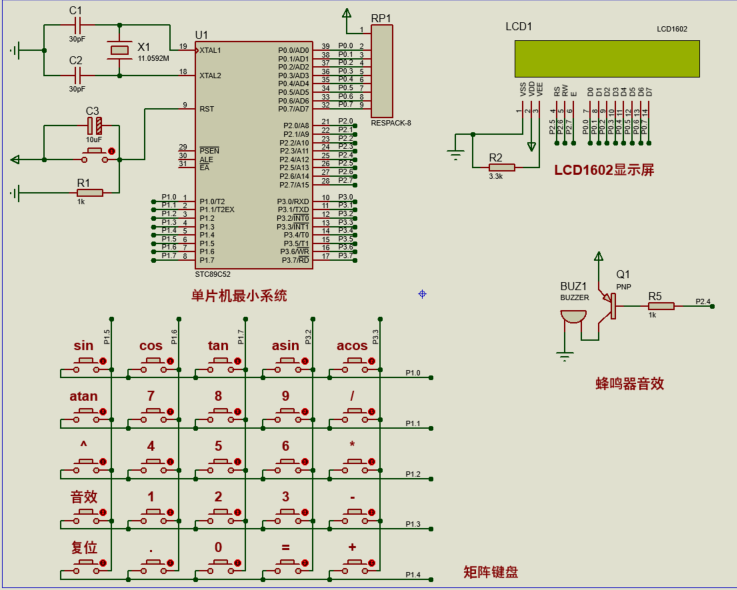Click the C2 30pF capacitor
The width and height of the screenshot is (737, 590).
[77, 75]
